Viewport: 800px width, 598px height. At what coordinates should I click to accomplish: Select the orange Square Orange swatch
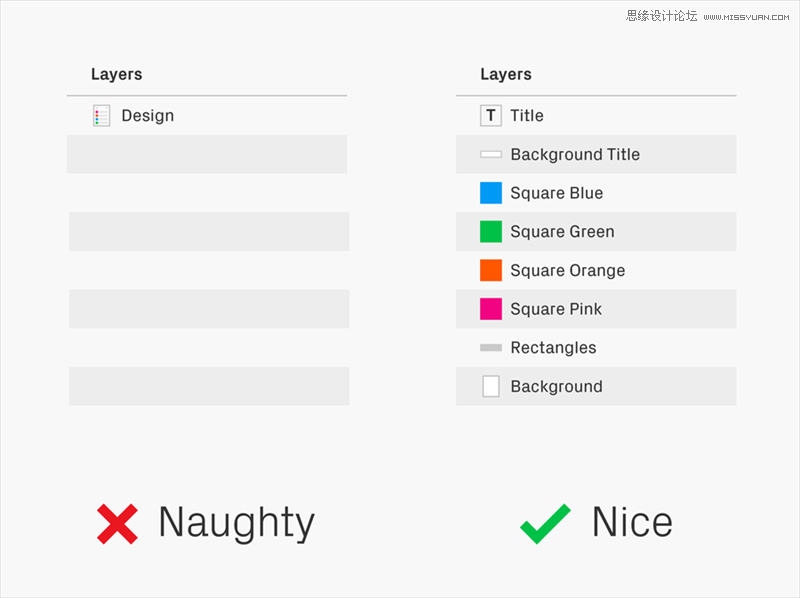pyautogui.click(x=491, y=270)
